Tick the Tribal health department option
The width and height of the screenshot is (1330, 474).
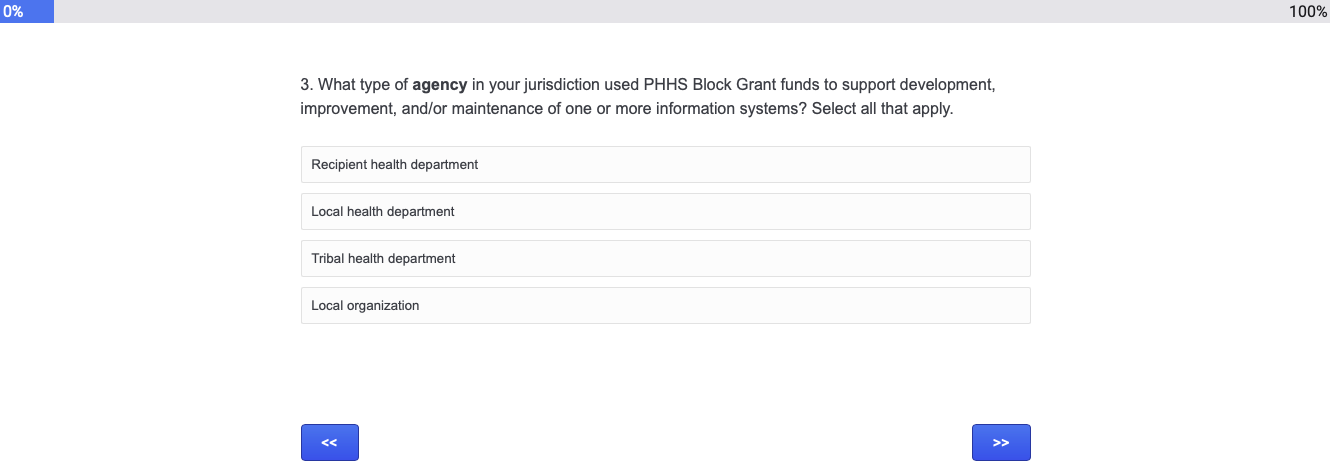(x=665, y=259)
